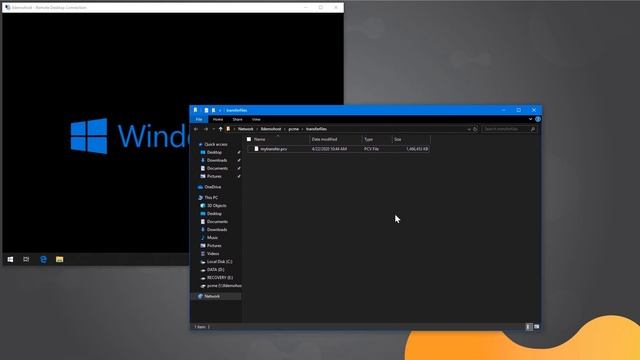Open the Start menu in the remote desktop

[10, 259]
